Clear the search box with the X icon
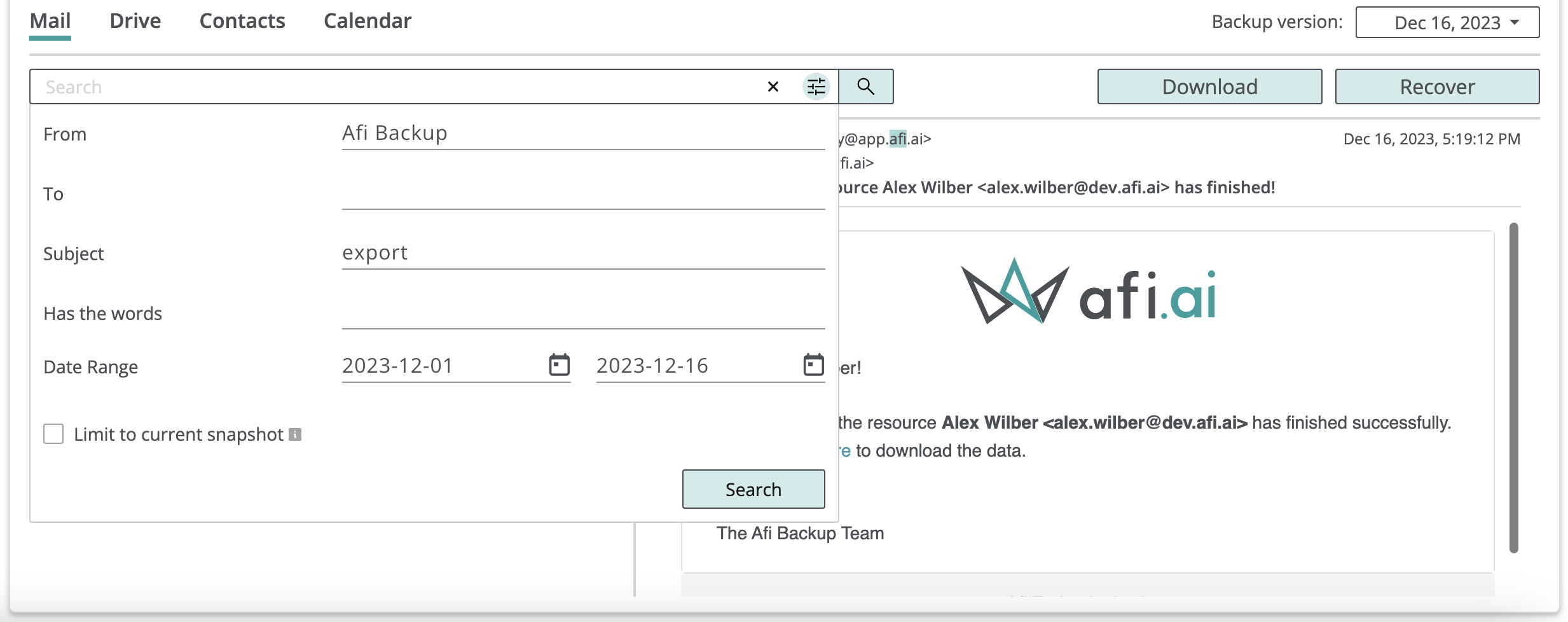Image resolution: width=1568 pixels, height=622 pixels. click(x=773, y=86)
